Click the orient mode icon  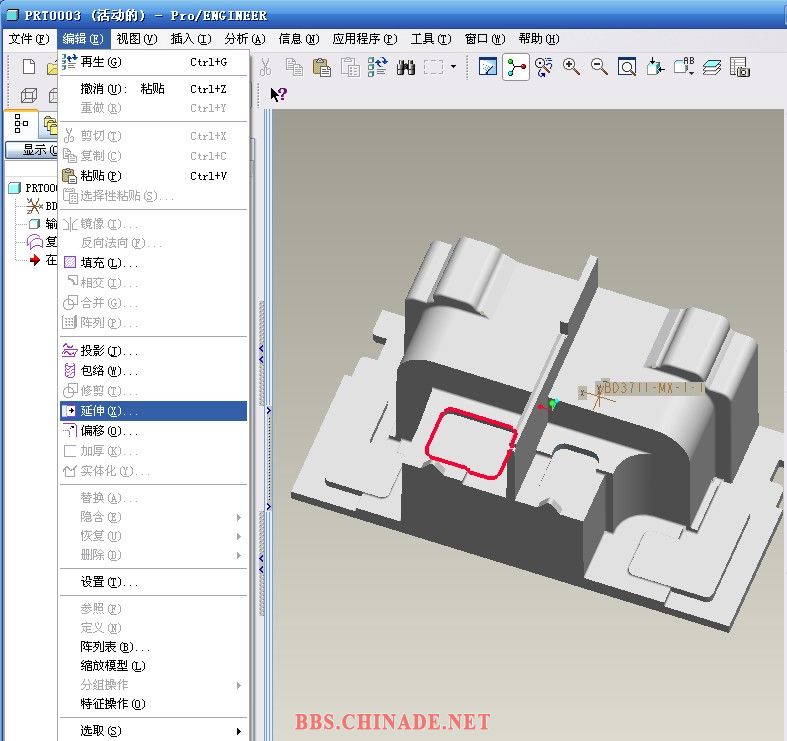pyautogui.click(x=544, y=67)
